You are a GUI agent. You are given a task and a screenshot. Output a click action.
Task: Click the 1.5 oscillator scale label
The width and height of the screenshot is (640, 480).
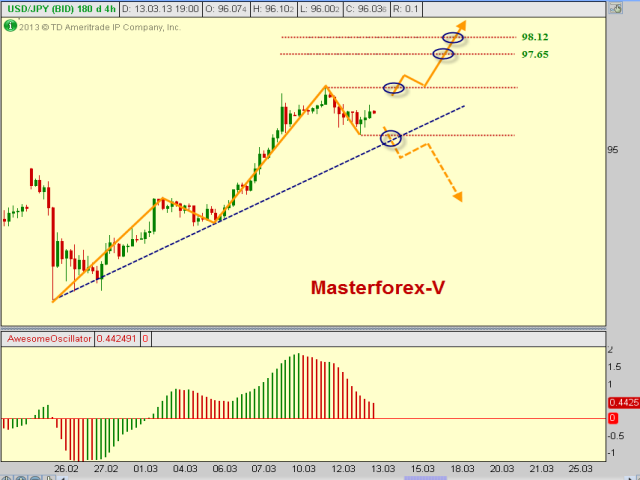pos(615,367)
